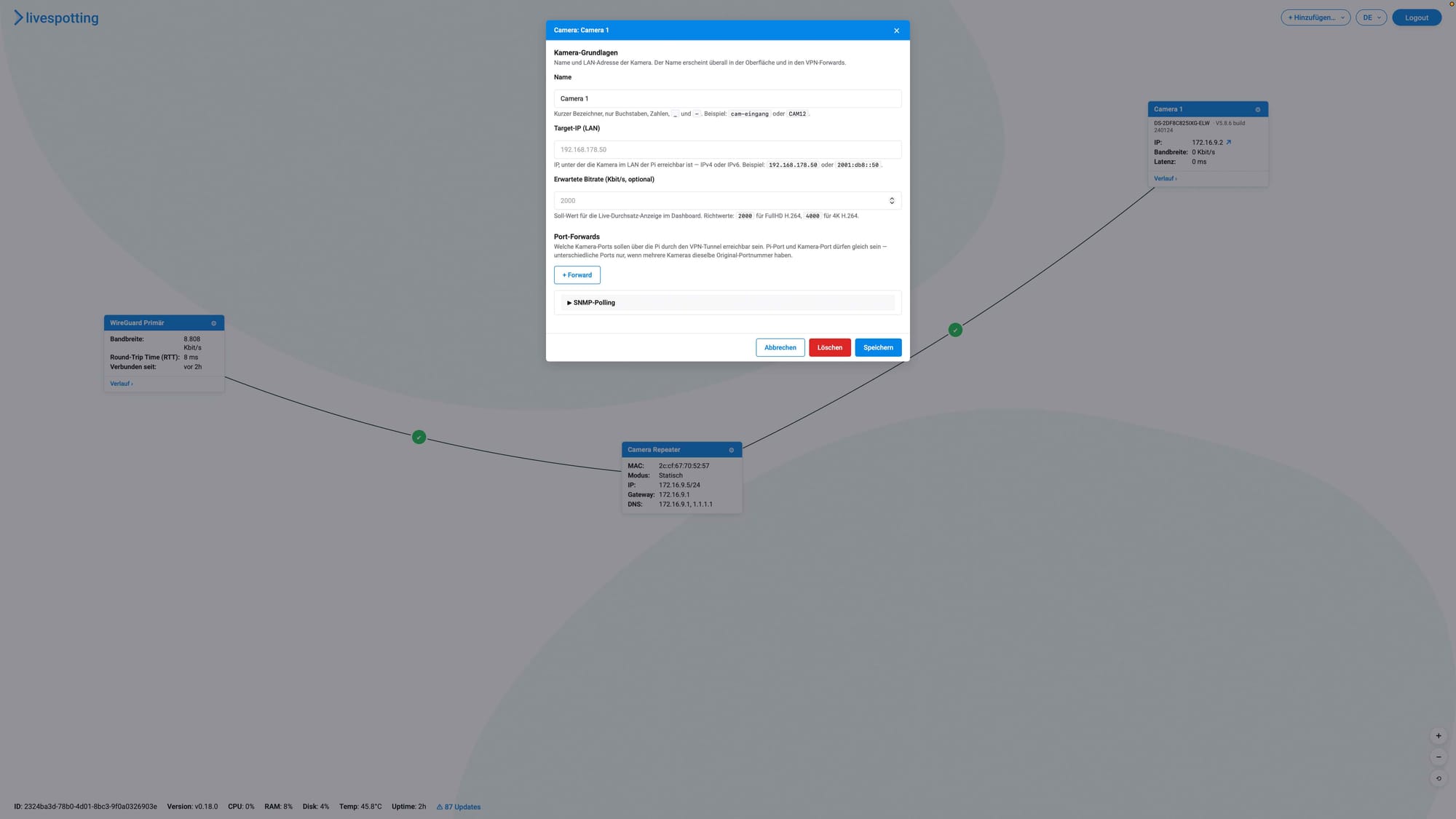Click Gateway value 172.16.9.1
This screenshot has height=819, width=1456.
[x=674, y=494]
